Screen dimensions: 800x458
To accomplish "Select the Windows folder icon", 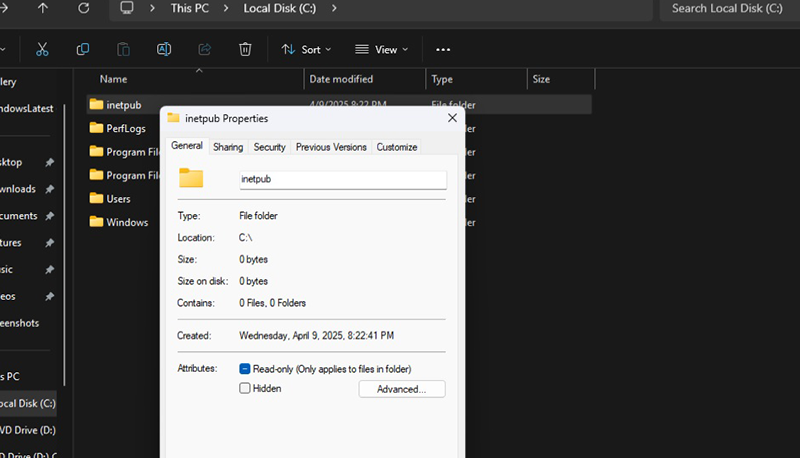I will click(97, 222).
